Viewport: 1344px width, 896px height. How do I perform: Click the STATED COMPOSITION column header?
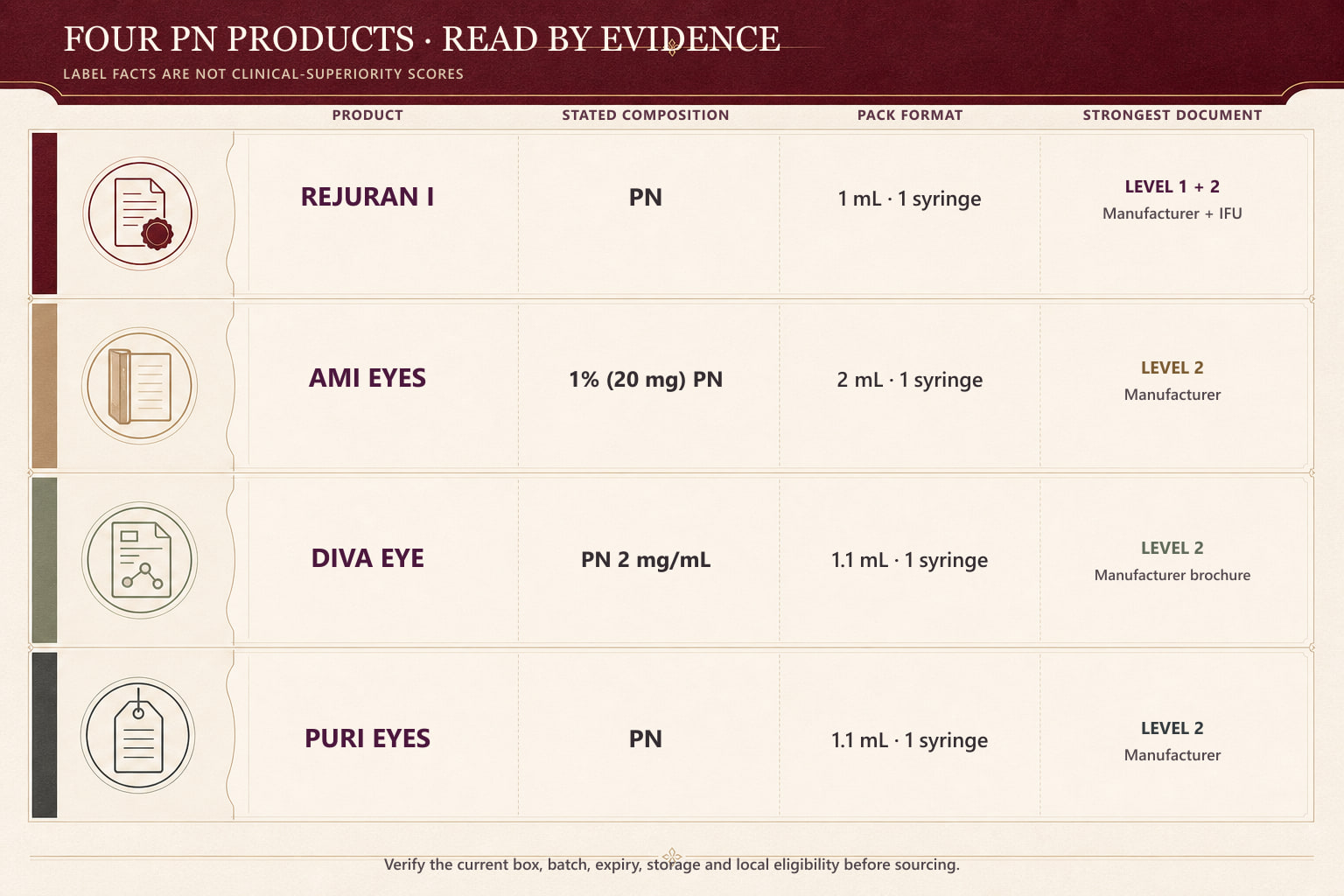(646, 115)
